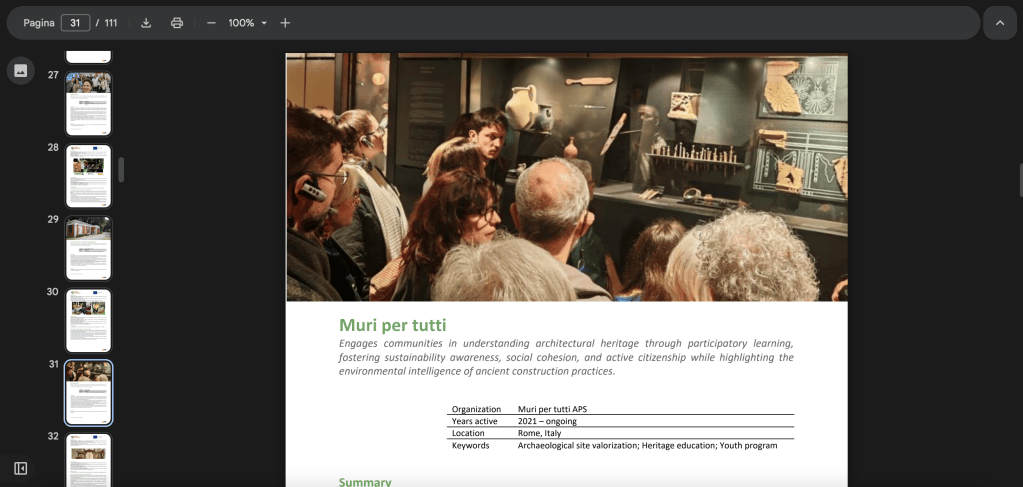Image resolution: width=1023 pixels, height=487 pixels.
Task: Click the thumbnail panel scrollbar handle
Action: coord(121,170)
